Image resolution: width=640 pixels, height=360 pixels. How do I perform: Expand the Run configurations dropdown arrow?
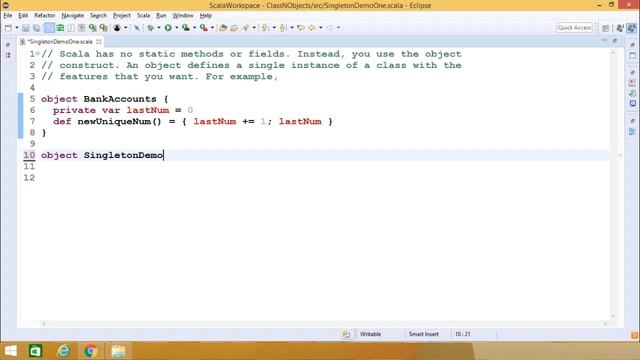176,28
